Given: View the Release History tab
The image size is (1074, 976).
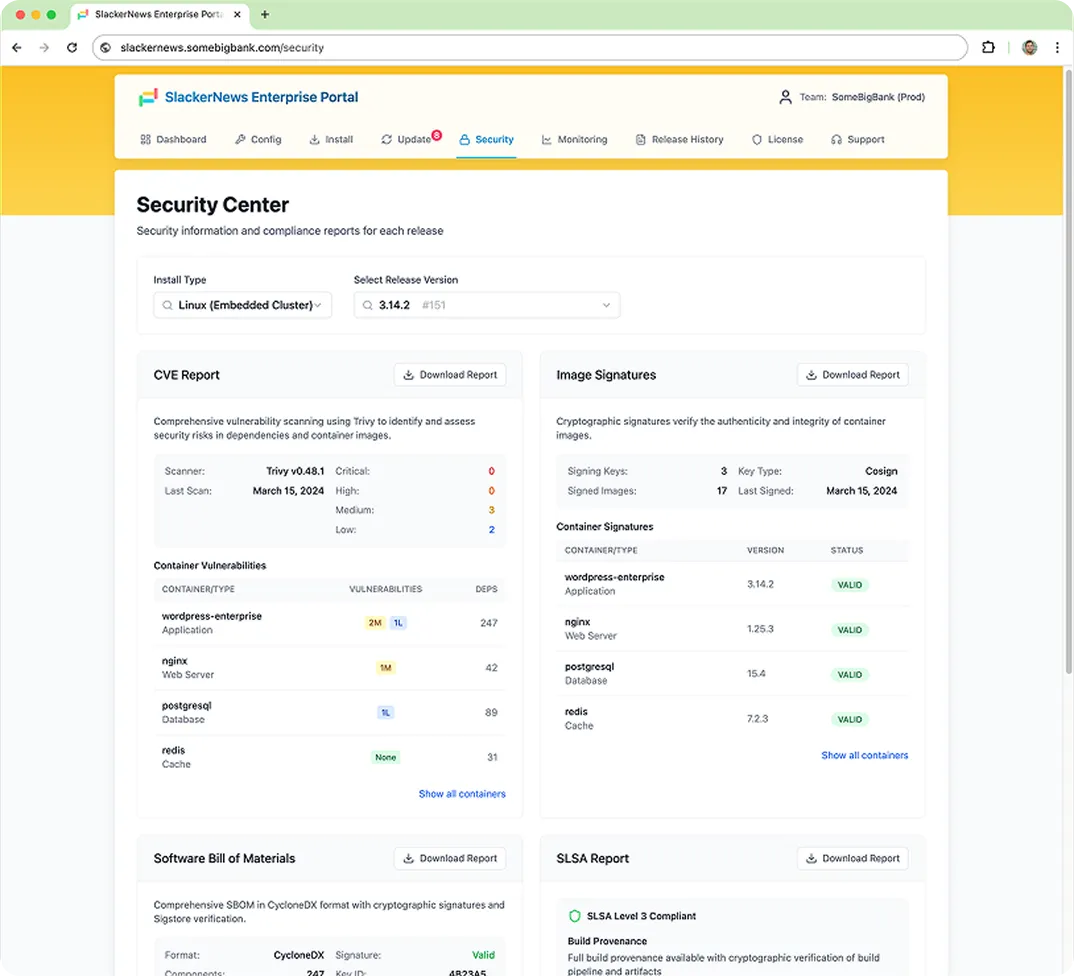Looking at the screenshot, I should coord(679,140).
